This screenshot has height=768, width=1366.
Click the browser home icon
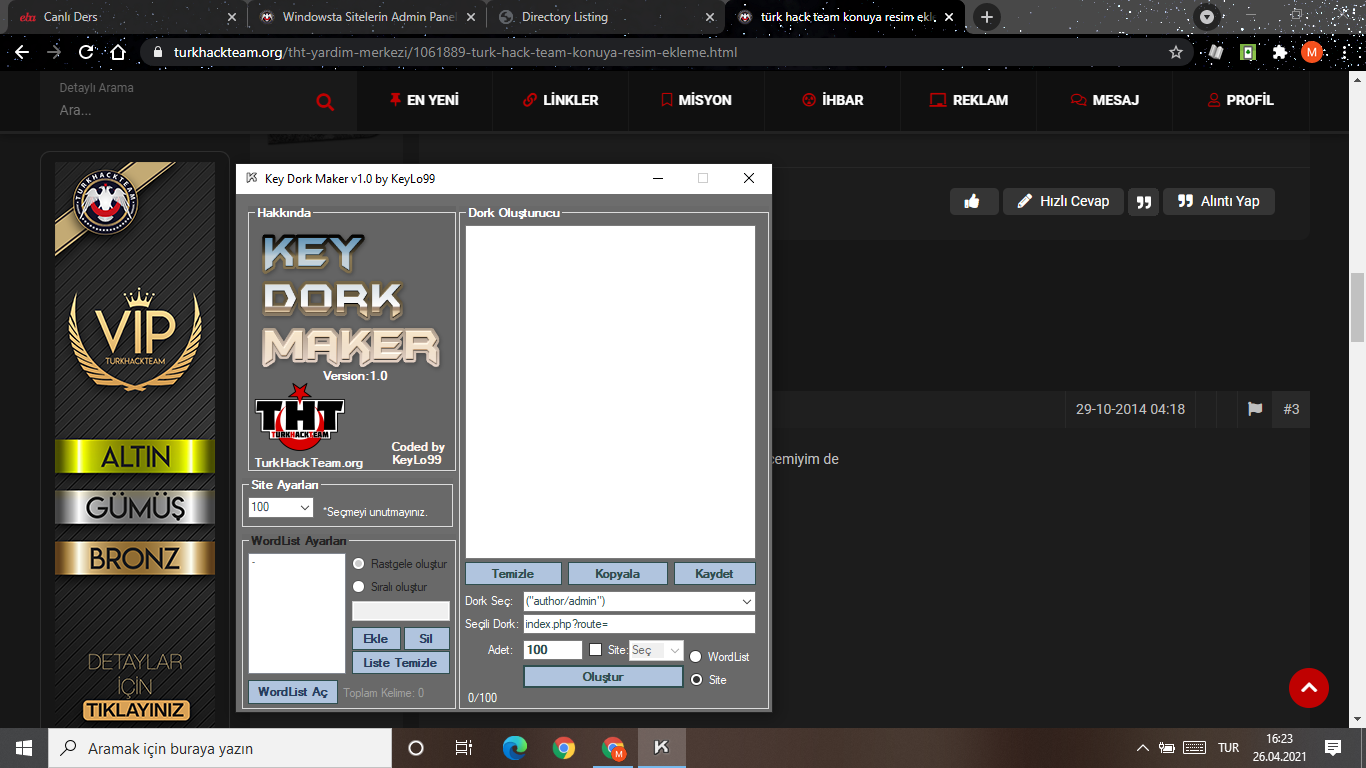(x=118, y=52)
